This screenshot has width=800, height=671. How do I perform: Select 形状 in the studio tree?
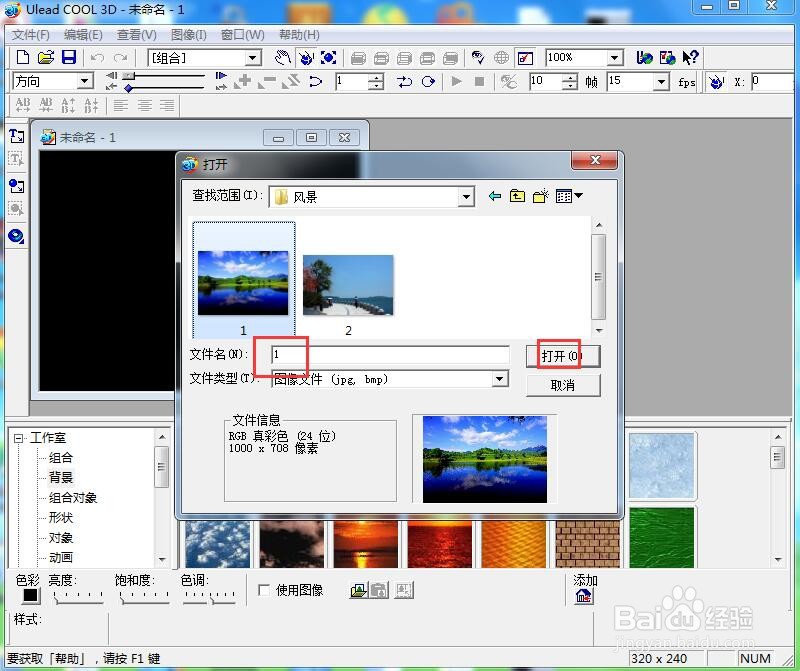coord(61,517)
